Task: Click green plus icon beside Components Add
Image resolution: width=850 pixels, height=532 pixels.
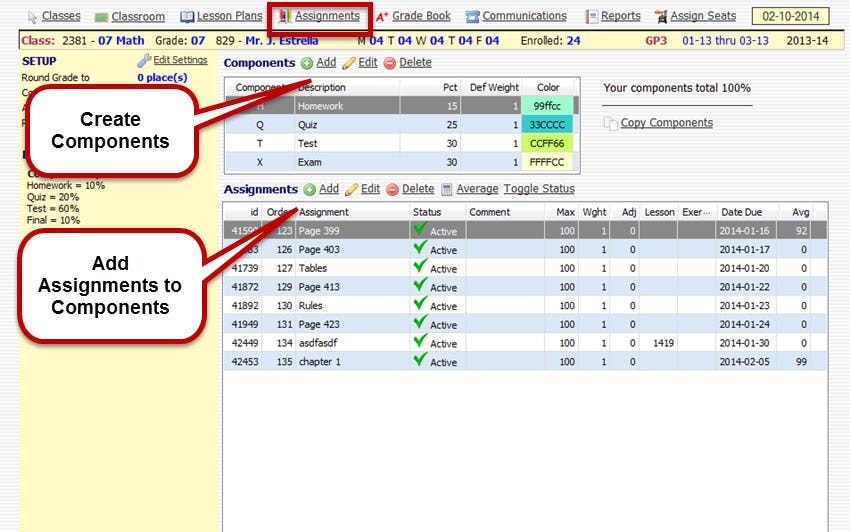Action: [x=307, y=63]
